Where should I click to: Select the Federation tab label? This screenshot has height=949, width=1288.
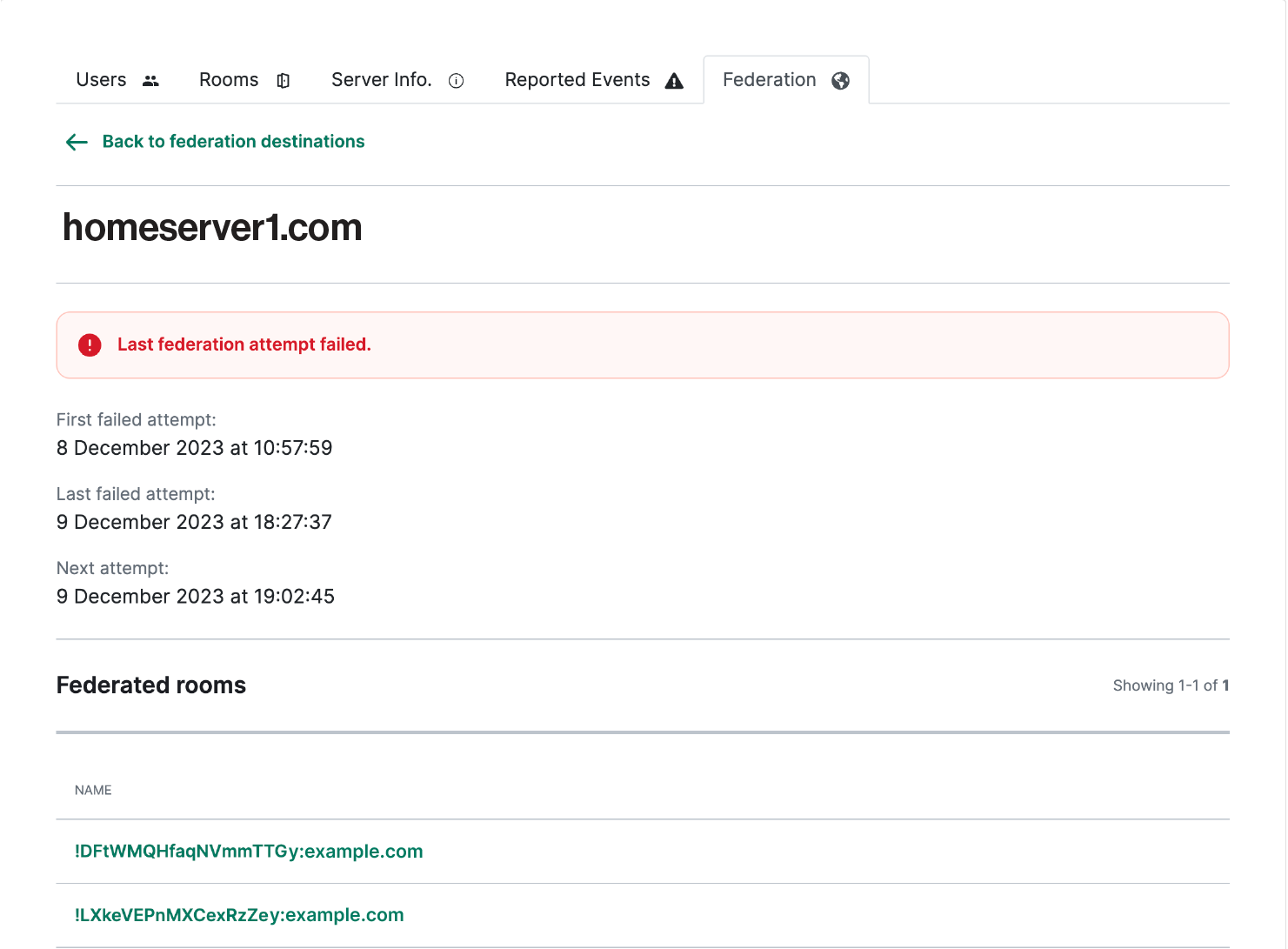[769, 80]
